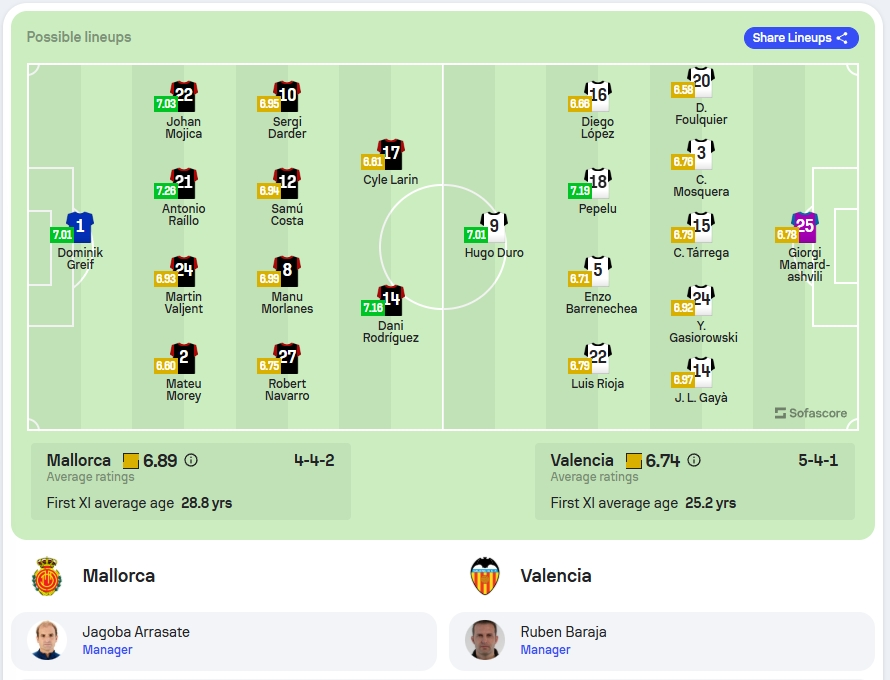This screenshot has width=890, height=680.
Task: Click the Mallorca club crest
Action: pyautogui.click(x=47, y=576)
